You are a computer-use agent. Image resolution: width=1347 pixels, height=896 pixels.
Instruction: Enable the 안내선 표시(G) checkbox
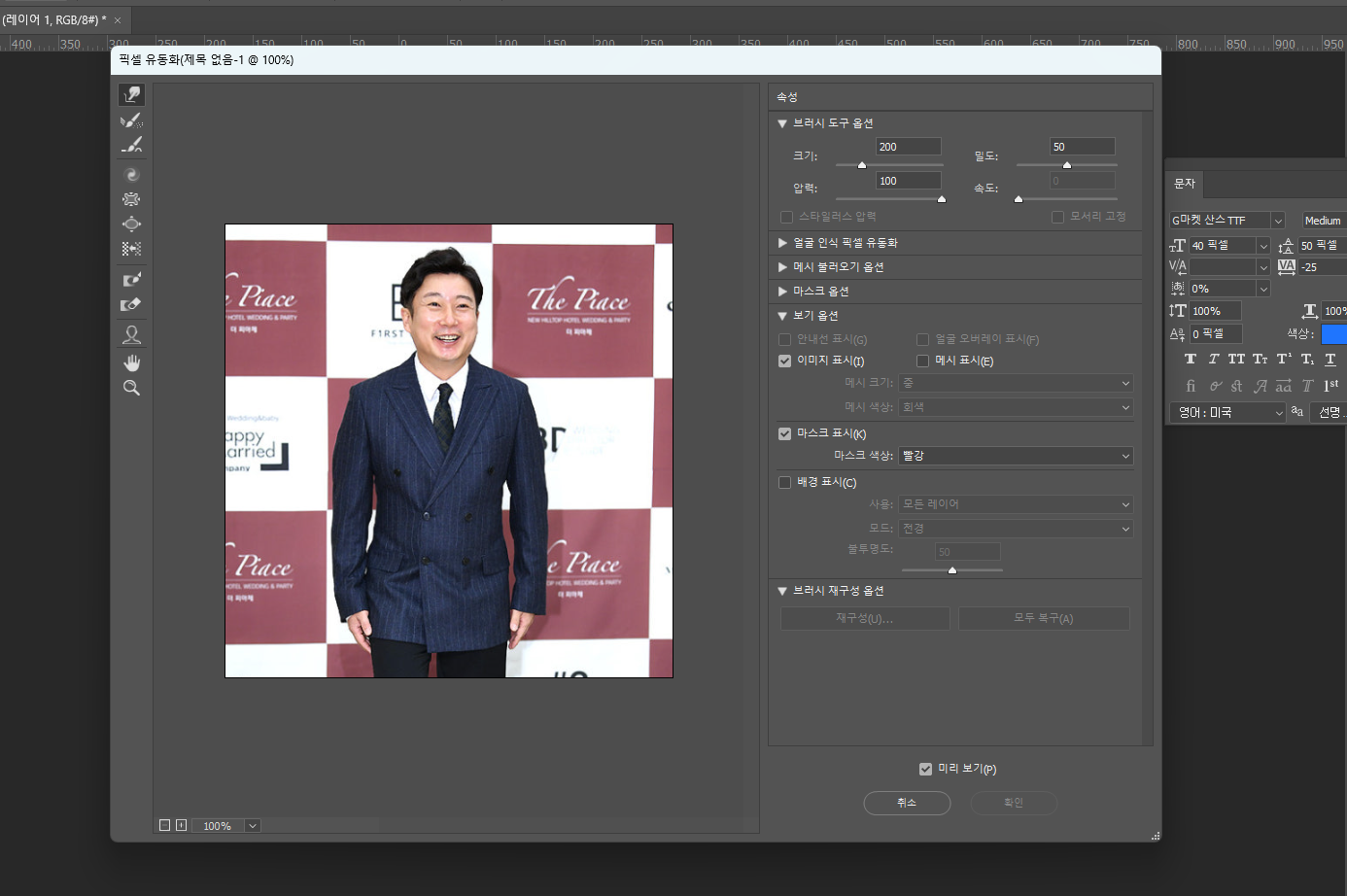pyautogui.click(x=784, y=339)
